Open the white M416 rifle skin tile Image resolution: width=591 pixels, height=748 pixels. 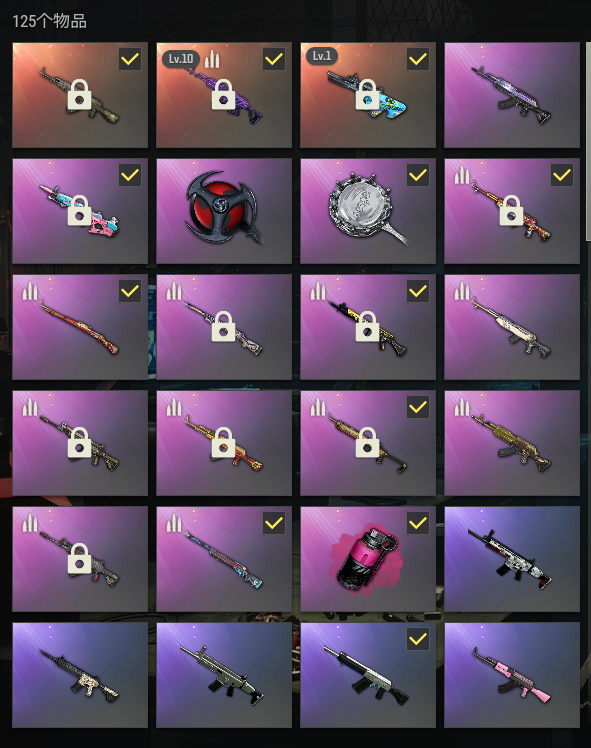(x=512, y=327)
